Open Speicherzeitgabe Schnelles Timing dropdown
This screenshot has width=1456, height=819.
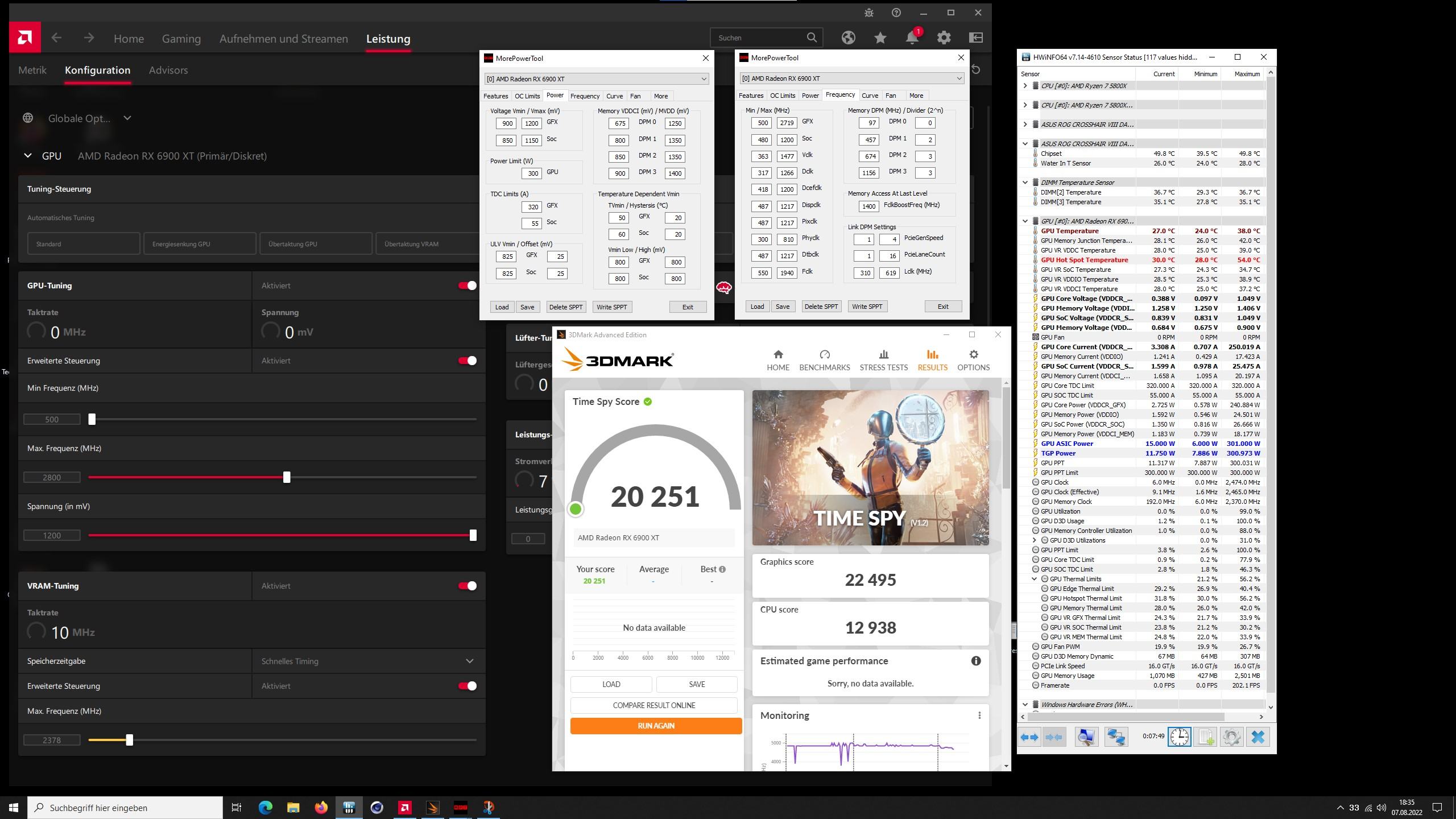pos(369,661)
